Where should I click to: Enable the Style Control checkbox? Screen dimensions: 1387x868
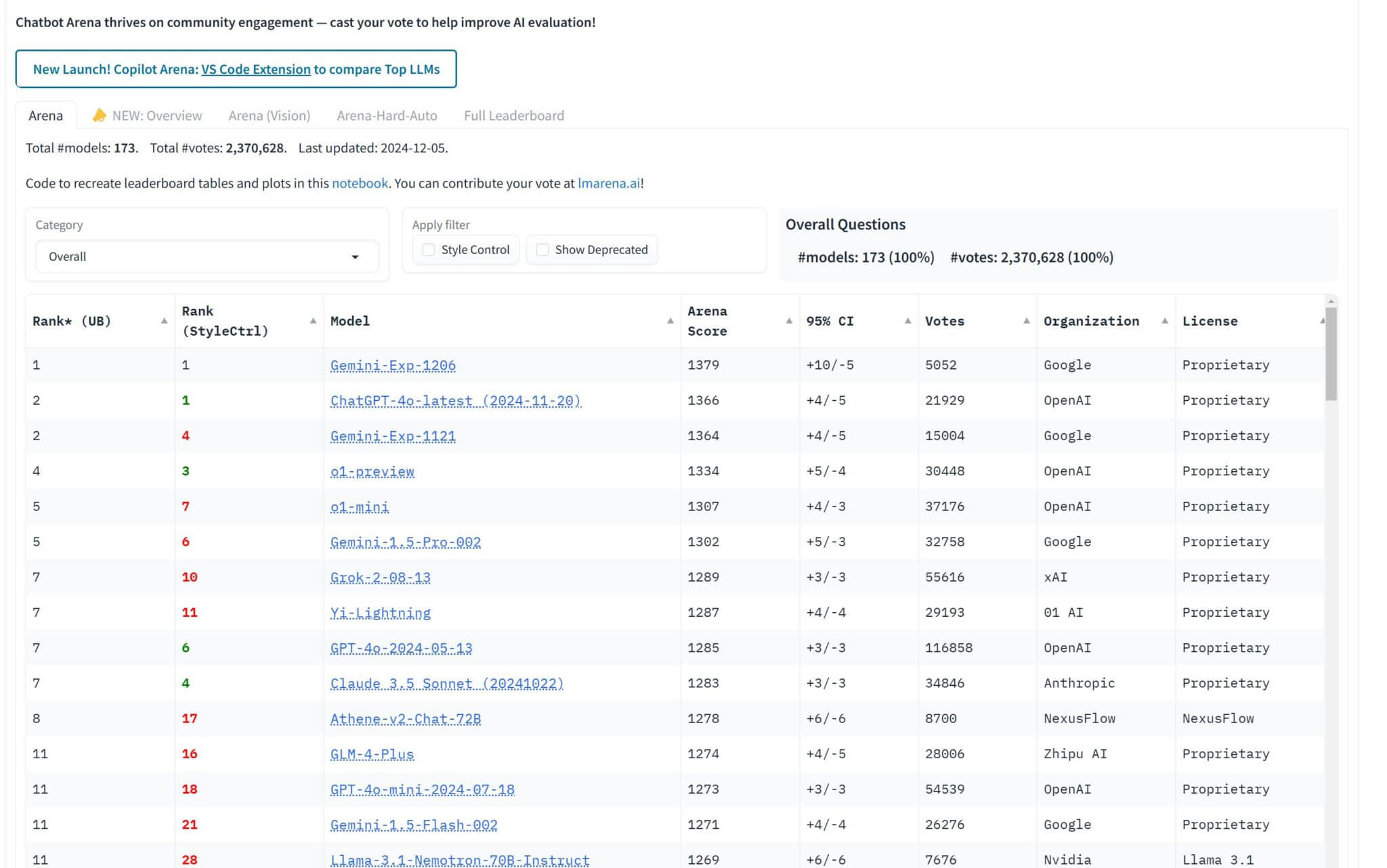point(428,250)
